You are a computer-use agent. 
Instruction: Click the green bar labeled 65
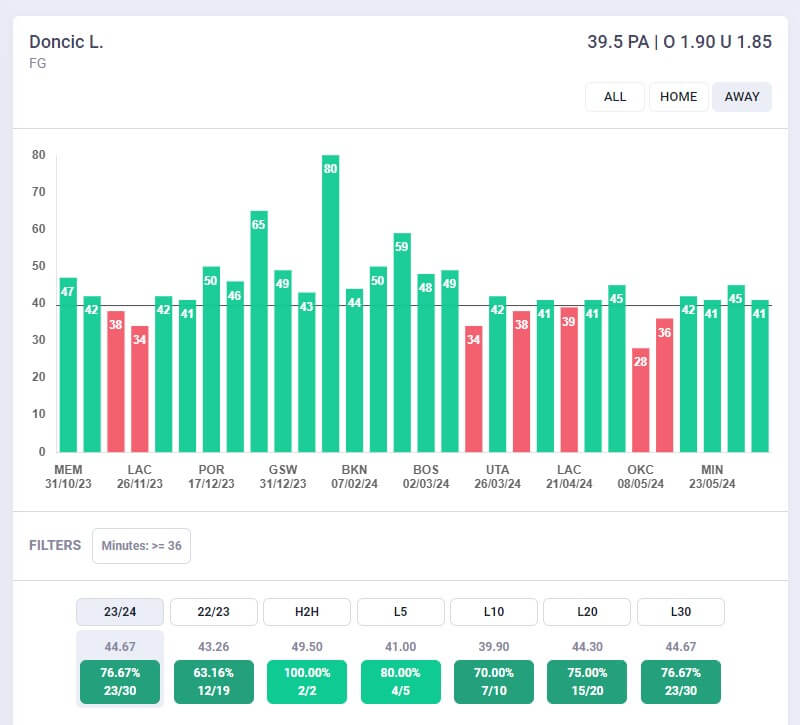pos(259,332)
